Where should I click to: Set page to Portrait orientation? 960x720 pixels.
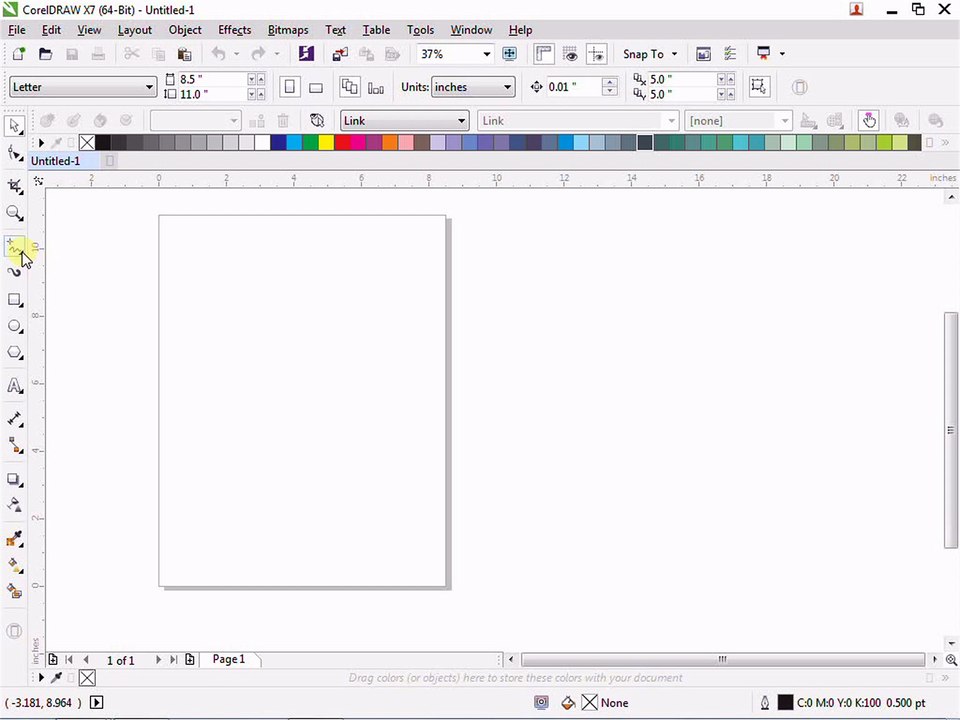pos(290,87)
